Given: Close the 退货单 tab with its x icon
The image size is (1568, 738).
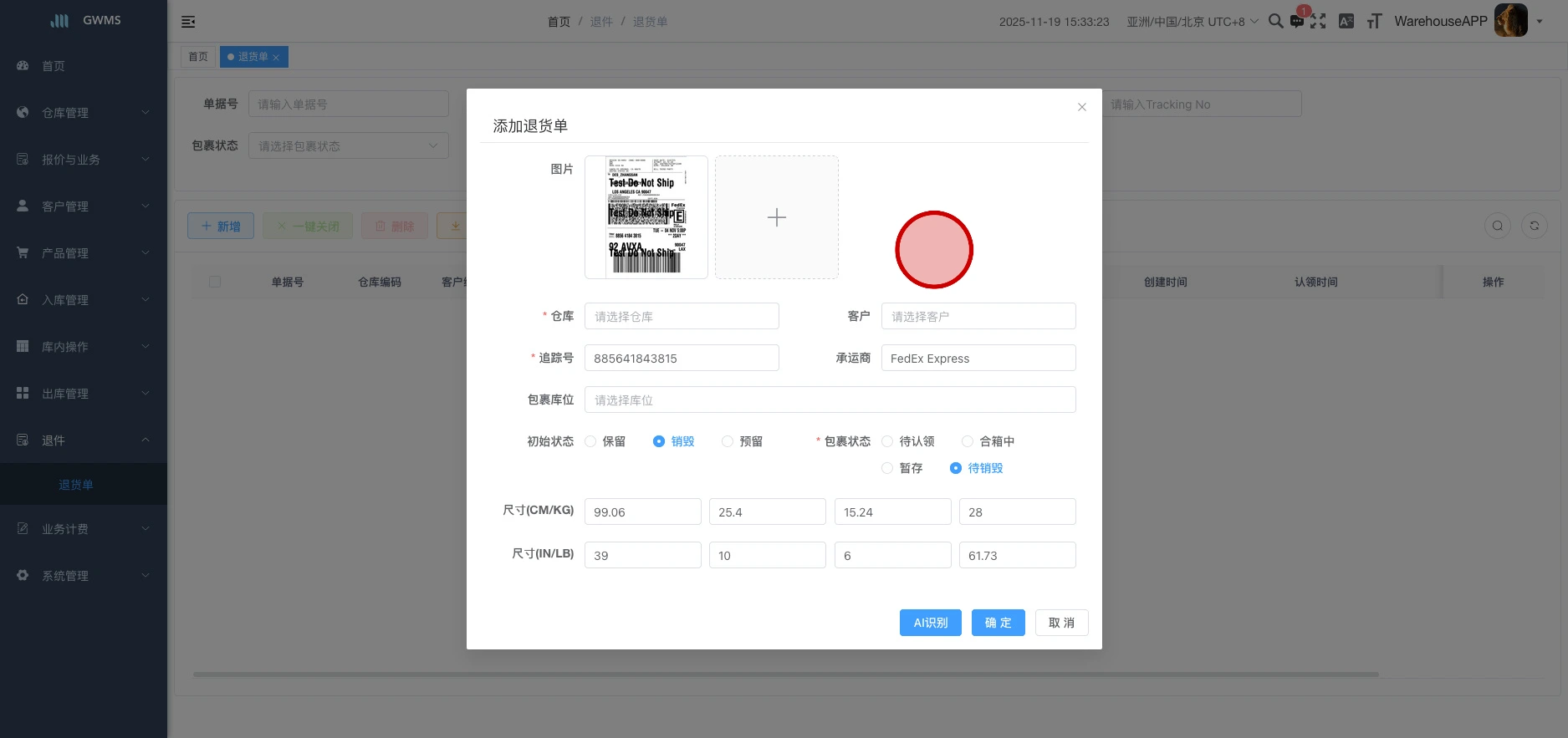Looking at the screenshot, I should click(x=276, y=58).
